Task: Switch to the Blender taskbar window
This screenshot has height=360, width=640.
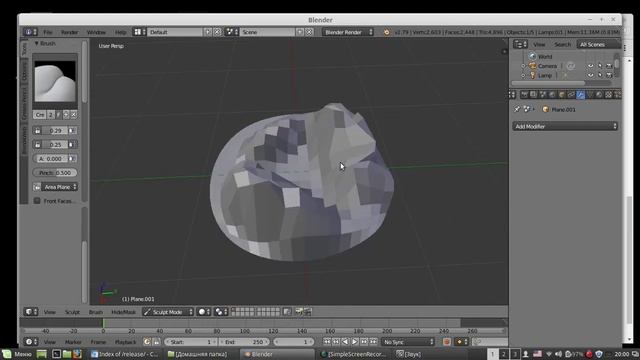Action: tap(277, 354)
